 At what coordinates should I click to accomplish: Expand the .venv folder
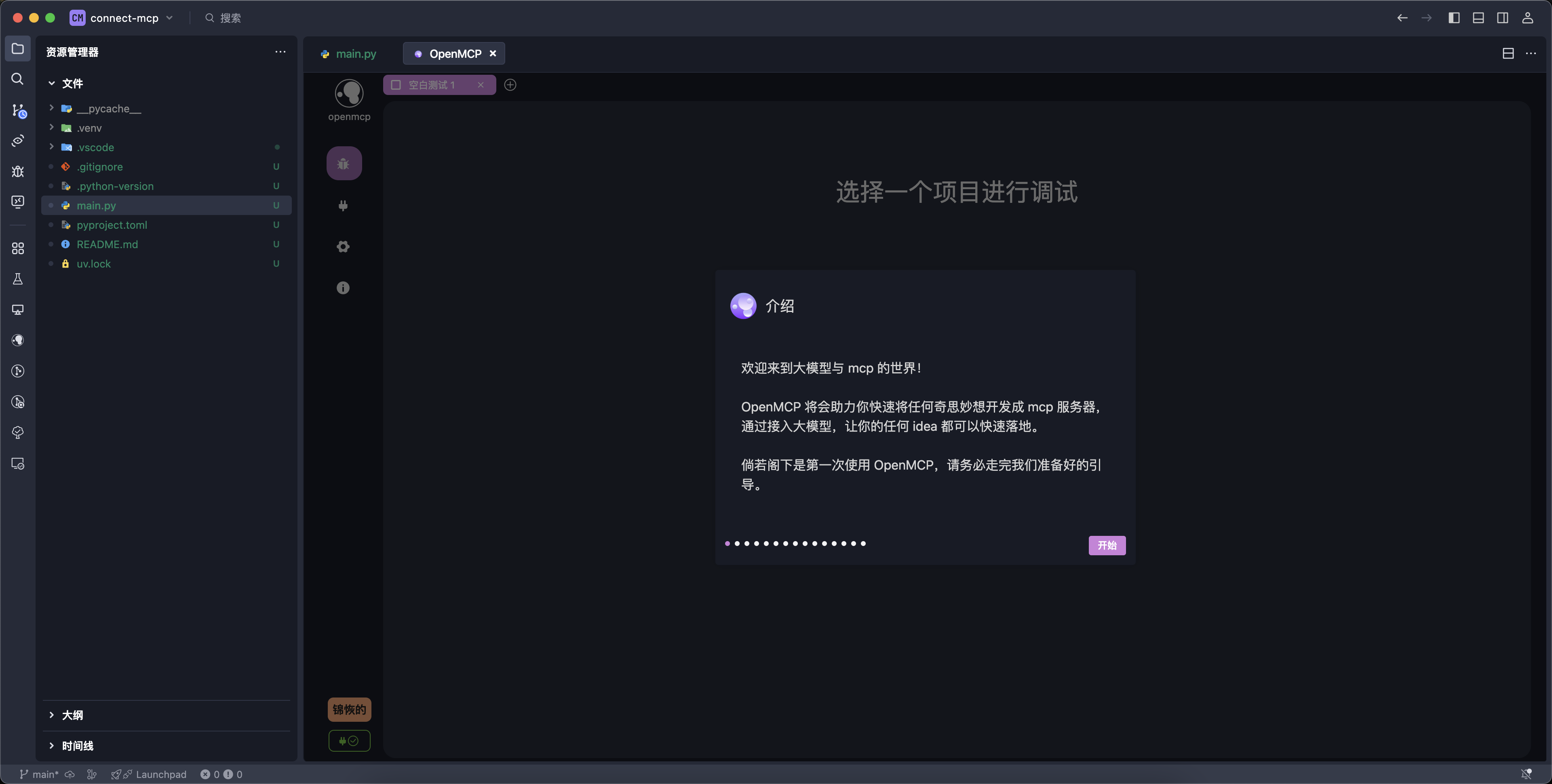[x=51, y=128]
